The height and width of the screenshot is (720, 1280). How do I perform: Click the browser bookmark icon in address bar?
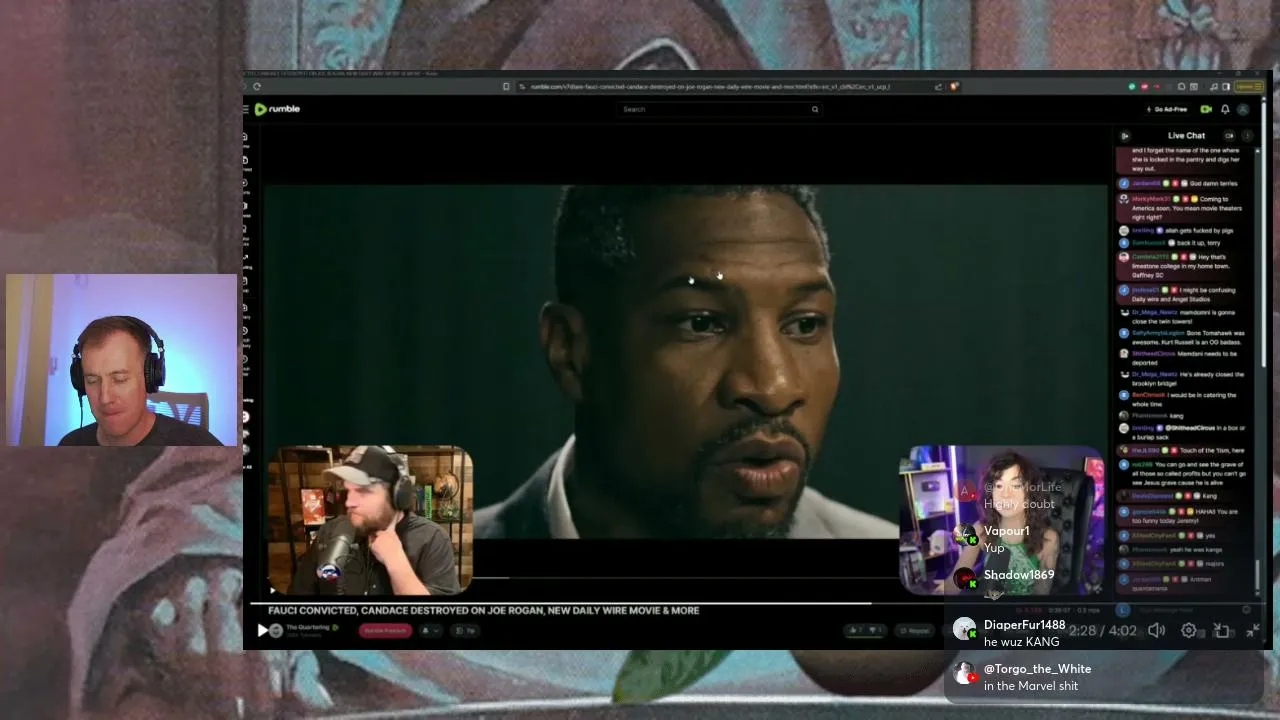506,86
